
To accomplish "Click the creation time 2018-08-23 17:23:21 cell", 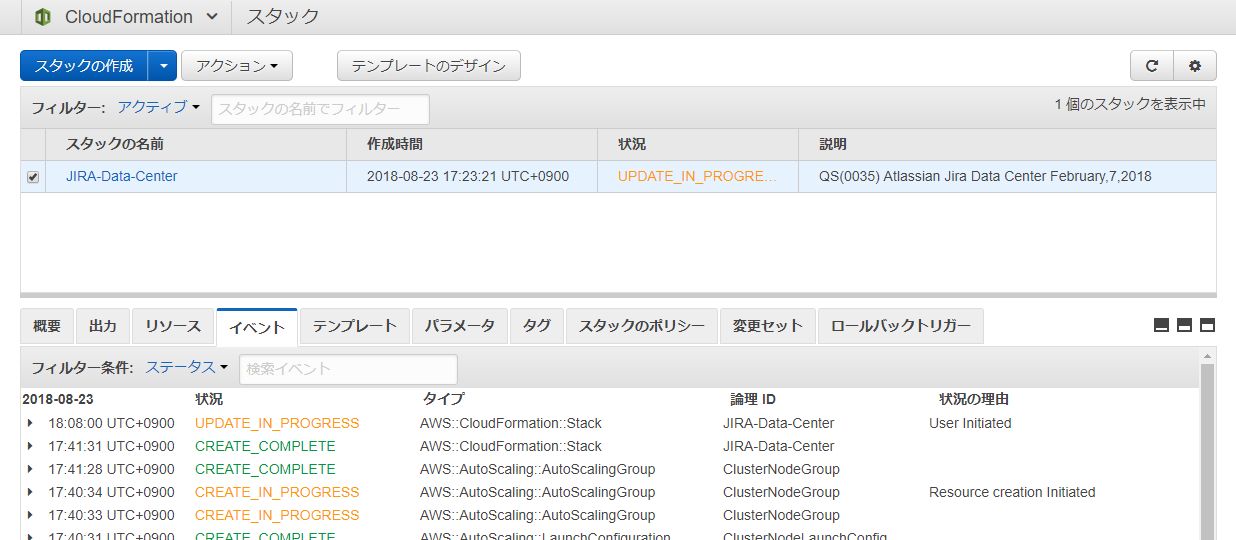I will coord(468,176).
